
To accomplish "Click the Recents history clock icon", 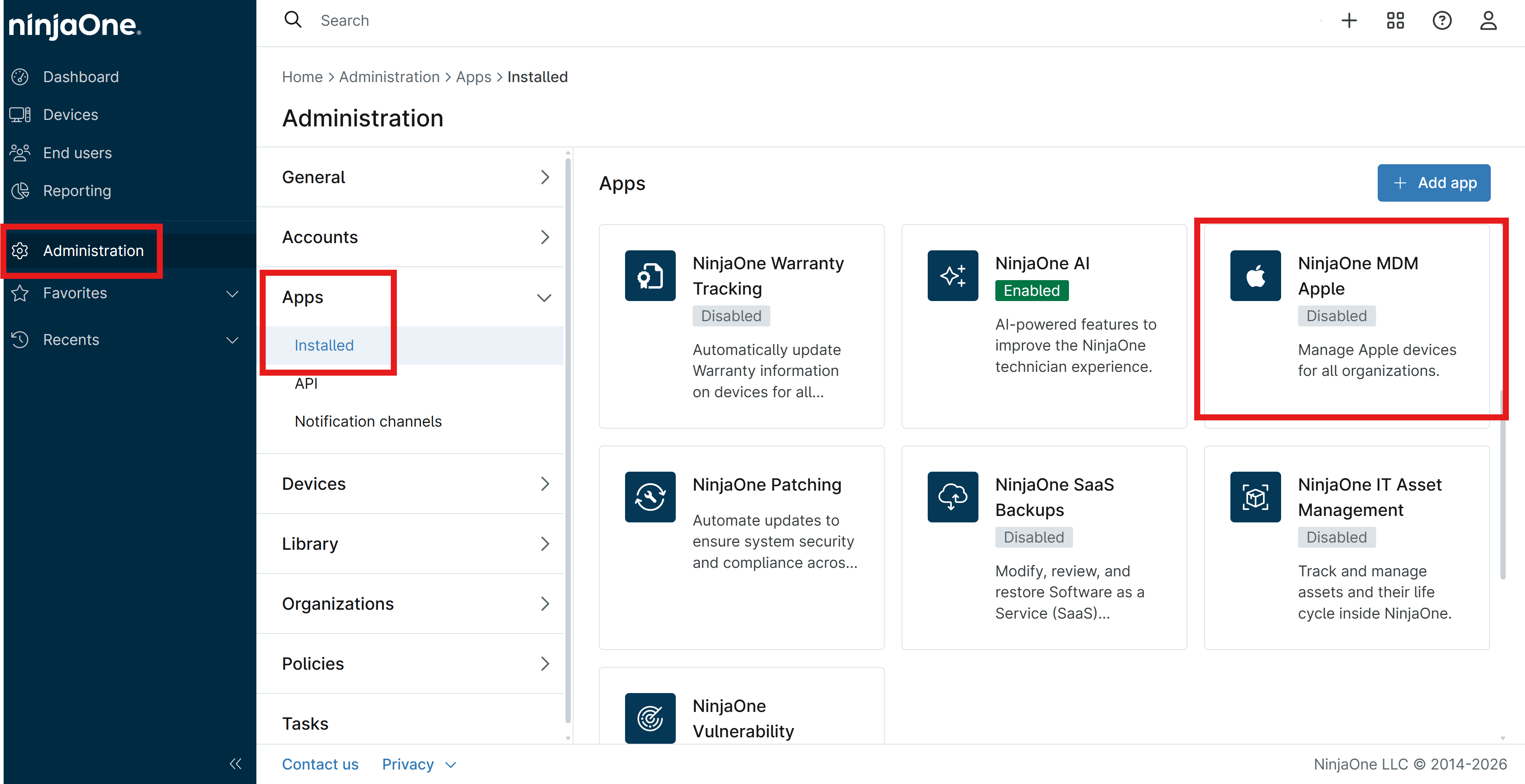I will [20, 339].
